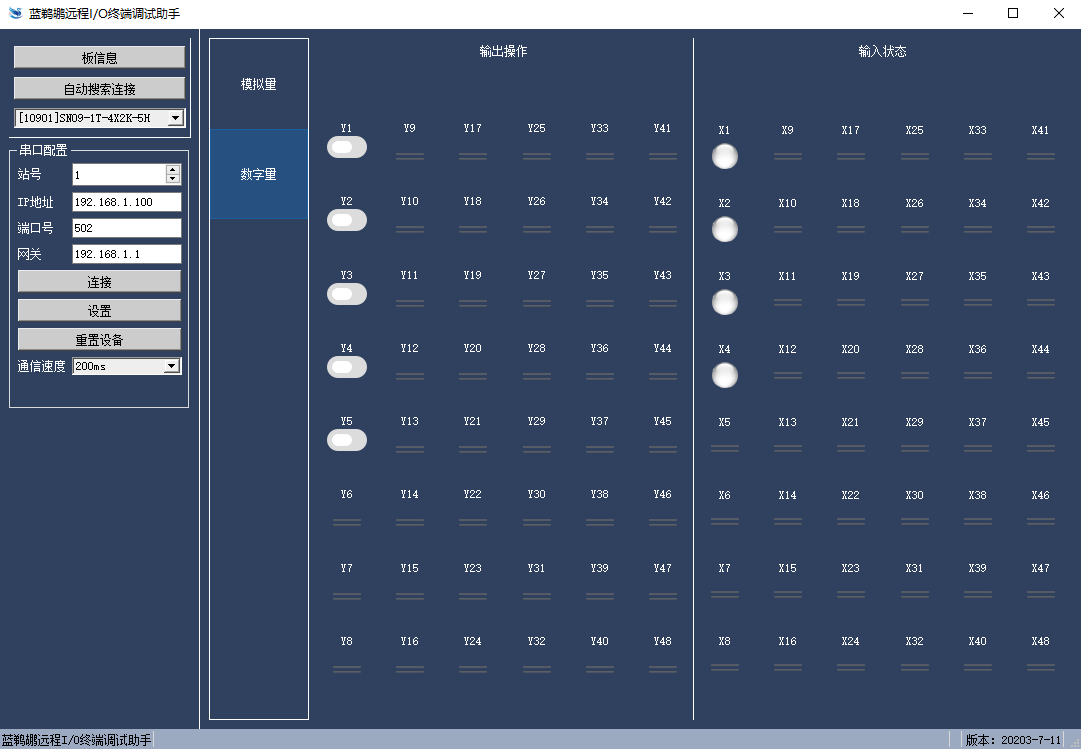Click the X2 input status indicator light
Screen dimensions: 1081x749
(x=724, y=230)
